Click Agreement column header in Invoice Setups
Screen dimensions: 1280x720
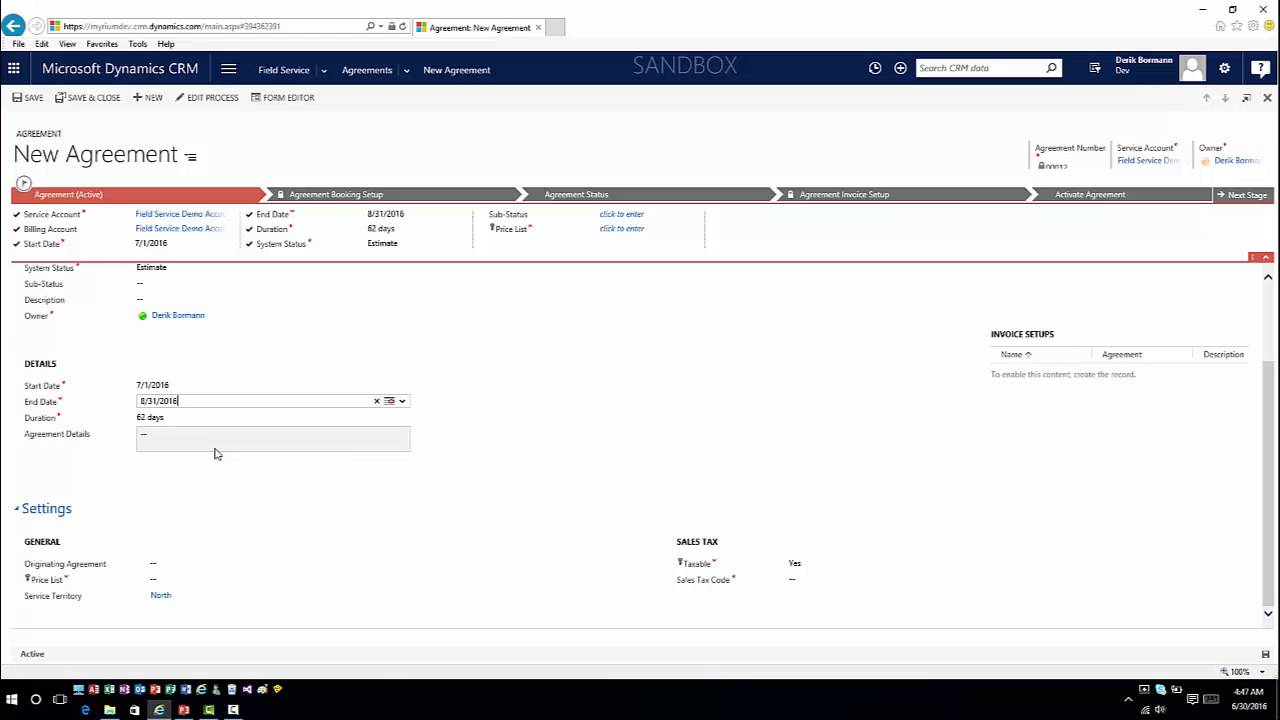(x=1121, y=354)
